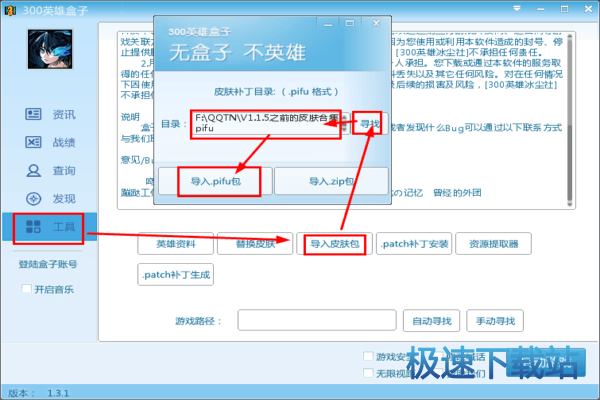
Task: Click the version number 1.3.1 text
Action: pos(58,393)
